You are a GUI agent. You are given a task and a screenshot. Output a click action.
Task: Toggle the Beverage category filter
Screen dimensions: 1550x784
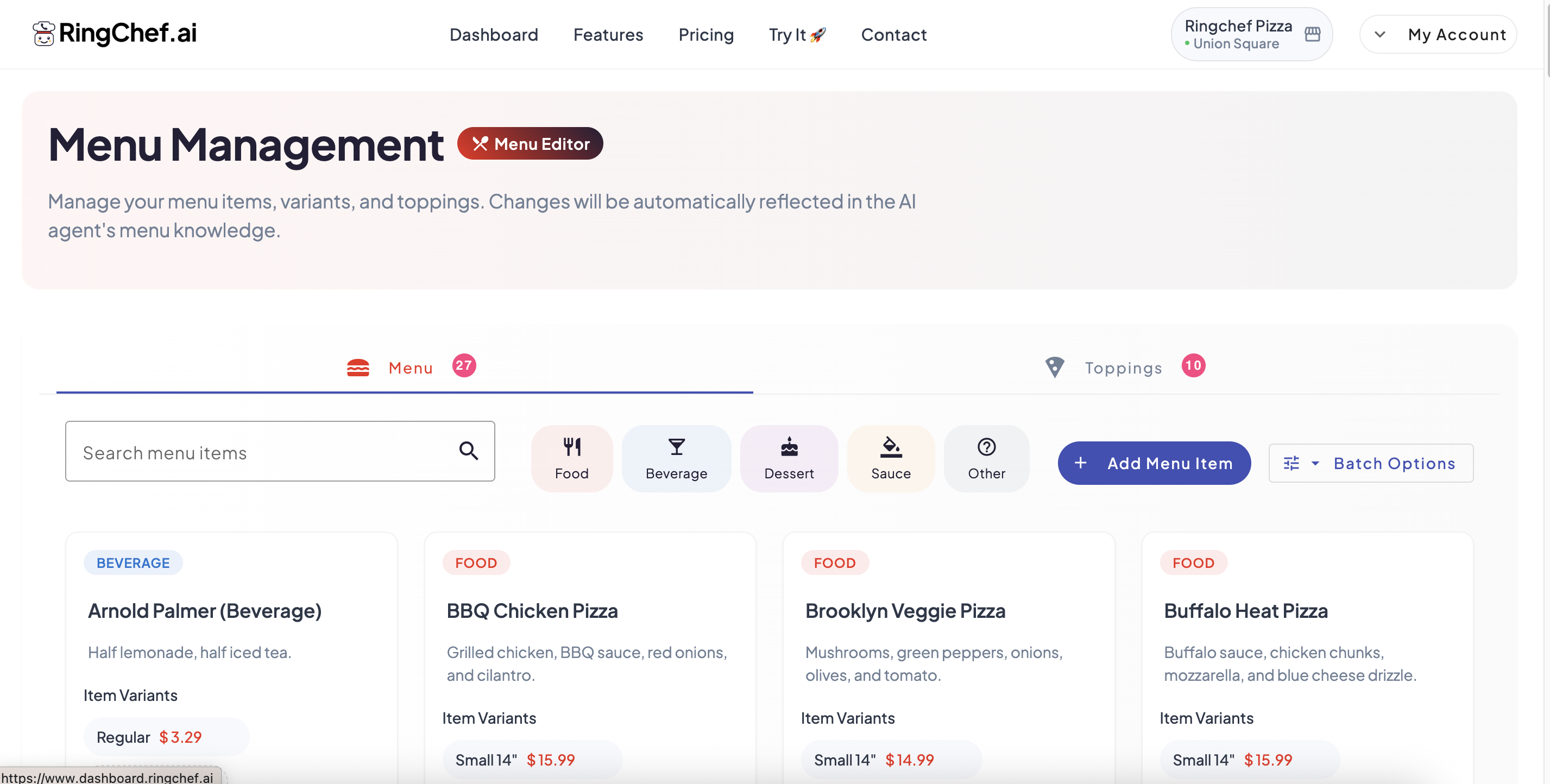pos(676,458)
